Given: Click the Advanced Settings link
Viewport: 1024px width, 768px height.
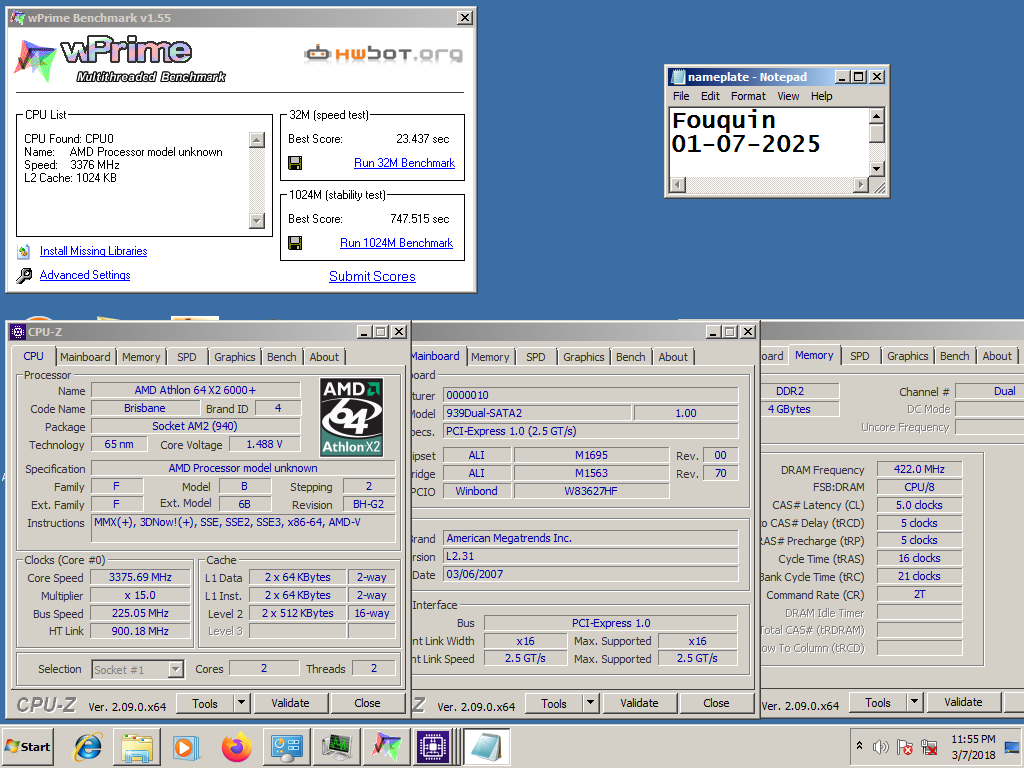Looking at the screenshot, I should coord(85,275).
